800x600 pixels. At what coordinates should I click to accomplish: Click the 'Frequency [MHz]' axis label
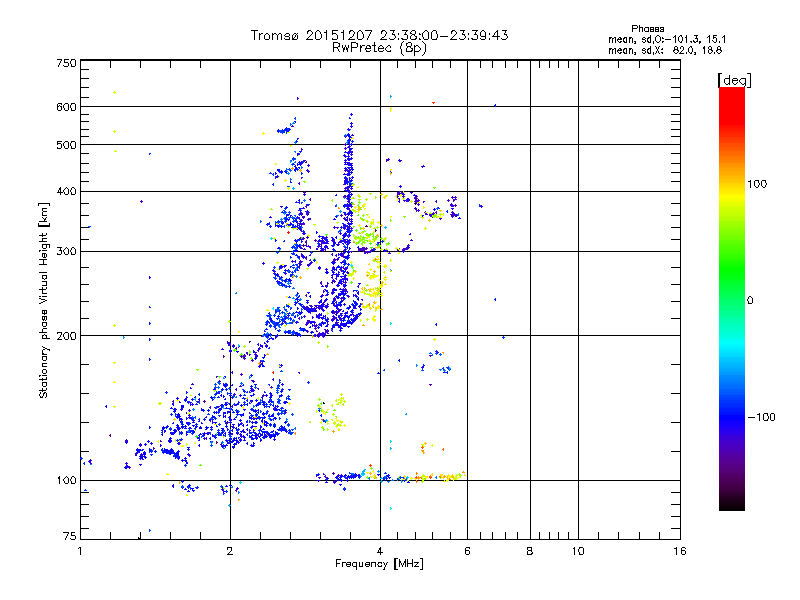[x=379, y=564]
